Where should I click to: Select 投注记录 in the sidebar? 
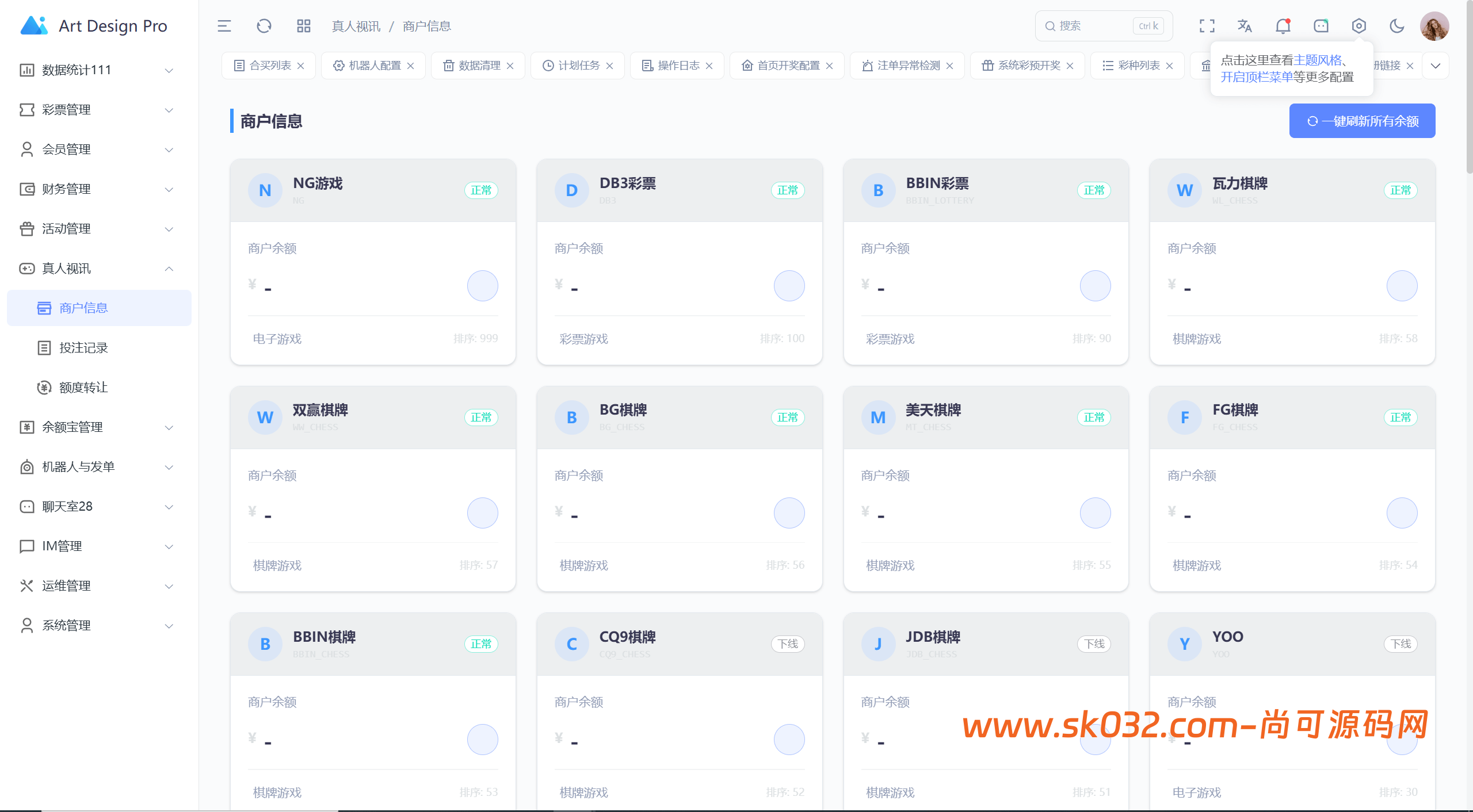coord(83,347)
